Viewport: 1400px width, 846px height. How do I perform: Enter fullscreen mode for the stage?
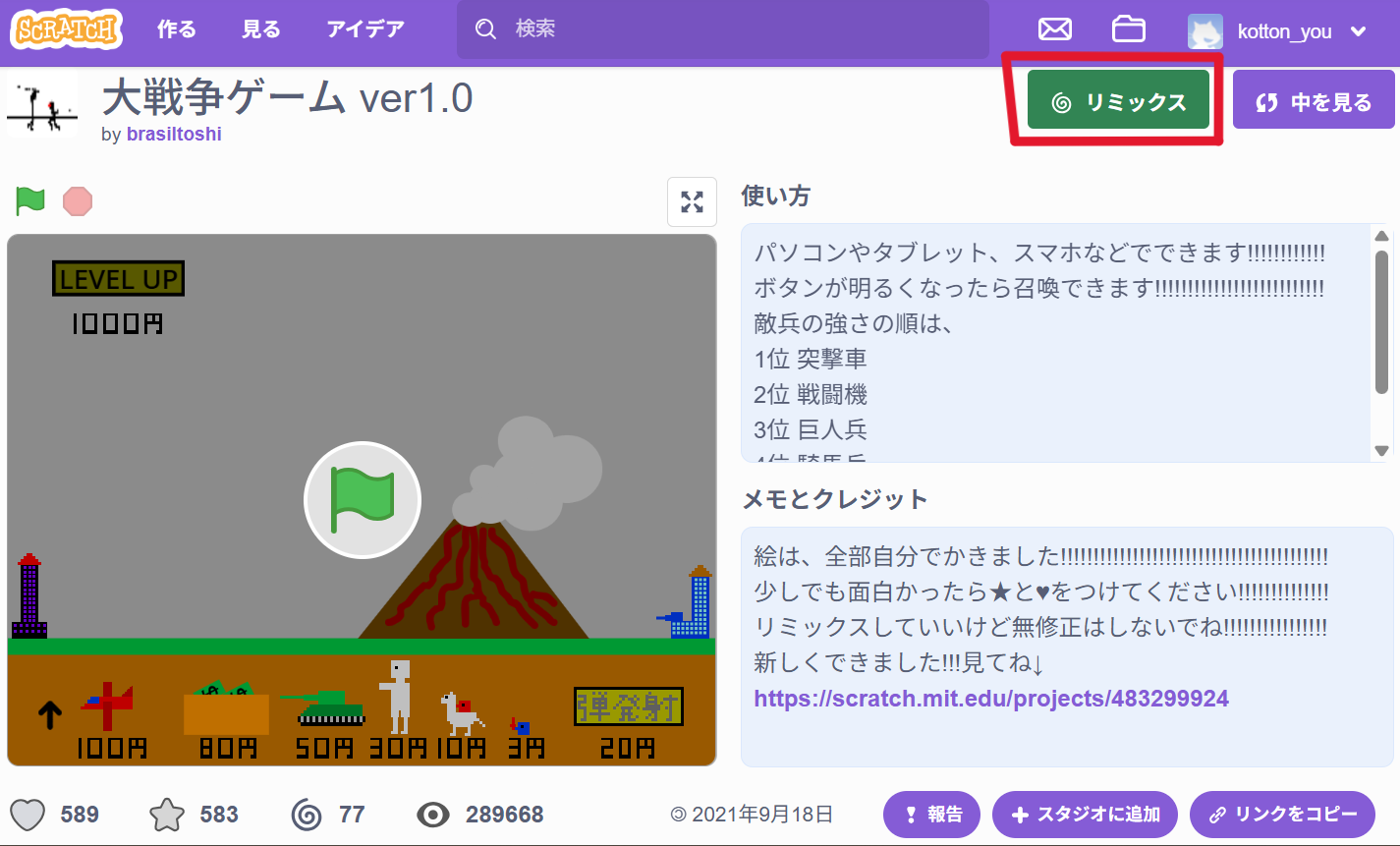692,201
